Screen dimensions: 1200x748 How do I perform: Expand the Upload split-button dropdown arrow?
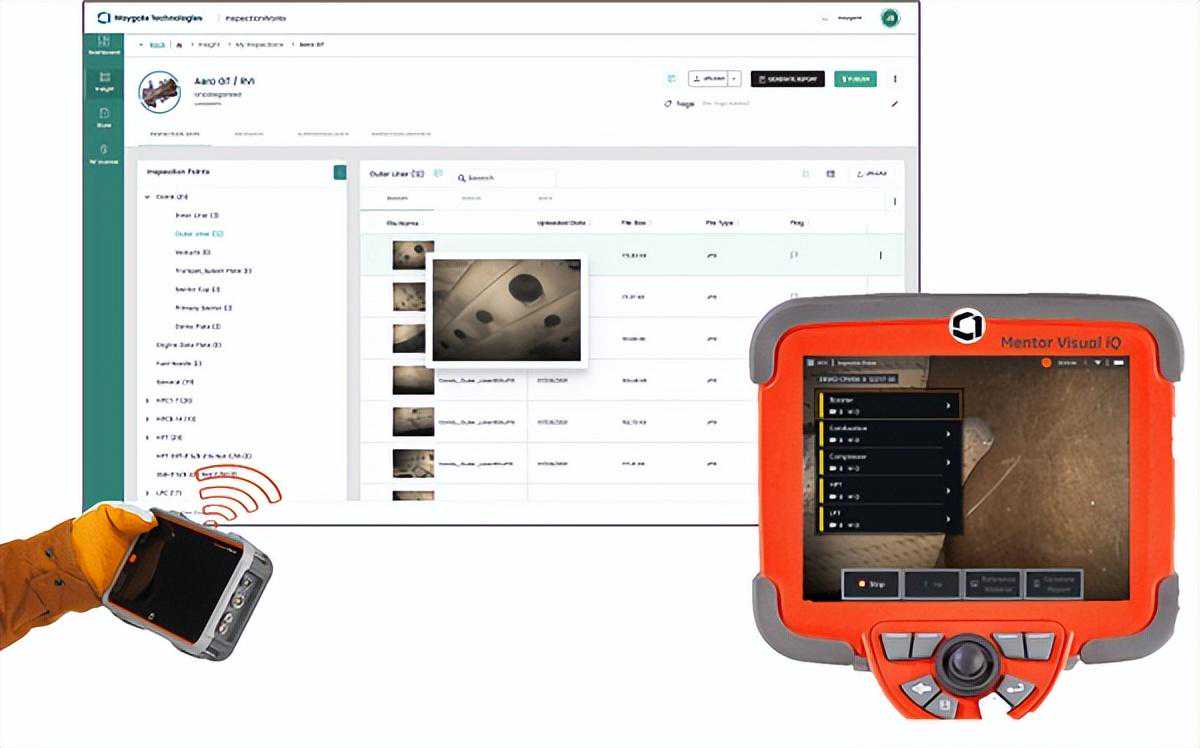(735, 79)
